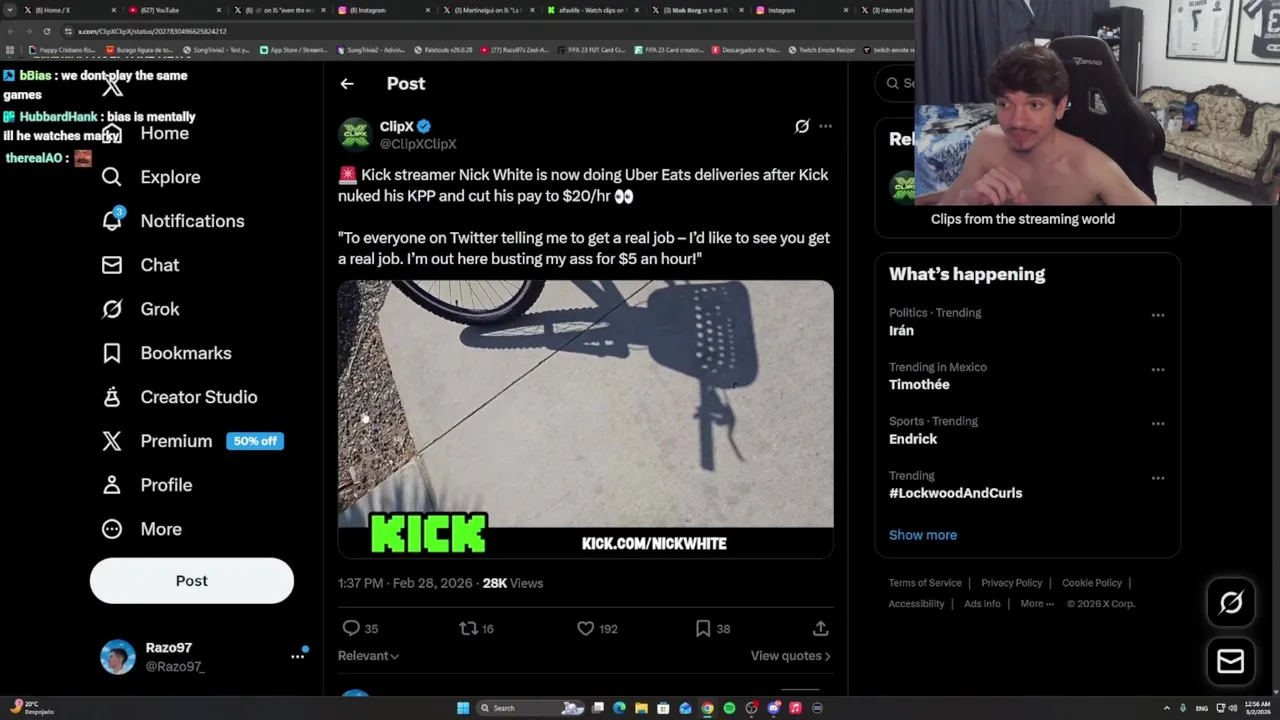1280x720 pixels.
Task: Switch to the first Instagram browser tab
Action: (x=384, y=10)
